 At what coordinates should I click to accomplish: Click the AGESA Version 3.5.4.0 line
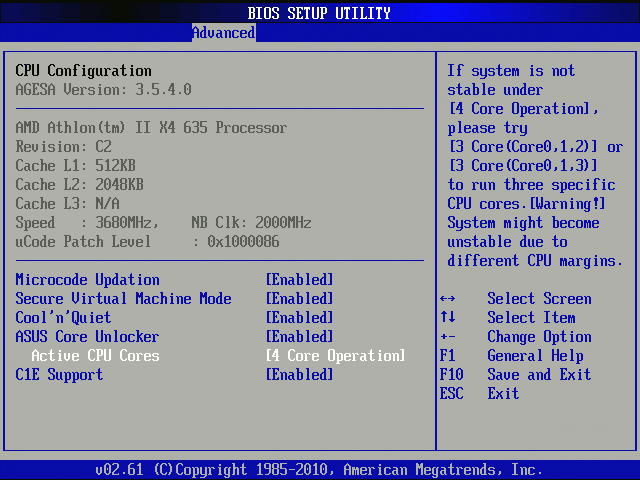(103, 89)
